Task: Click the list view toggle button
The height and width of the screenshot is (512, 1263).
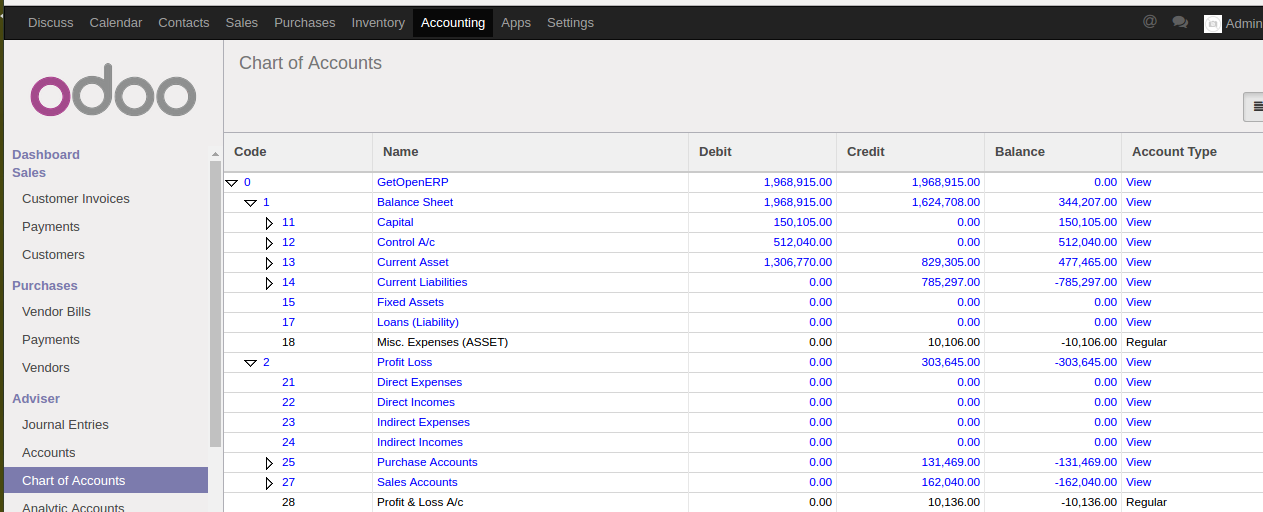Action: (x=1255, y=107)
